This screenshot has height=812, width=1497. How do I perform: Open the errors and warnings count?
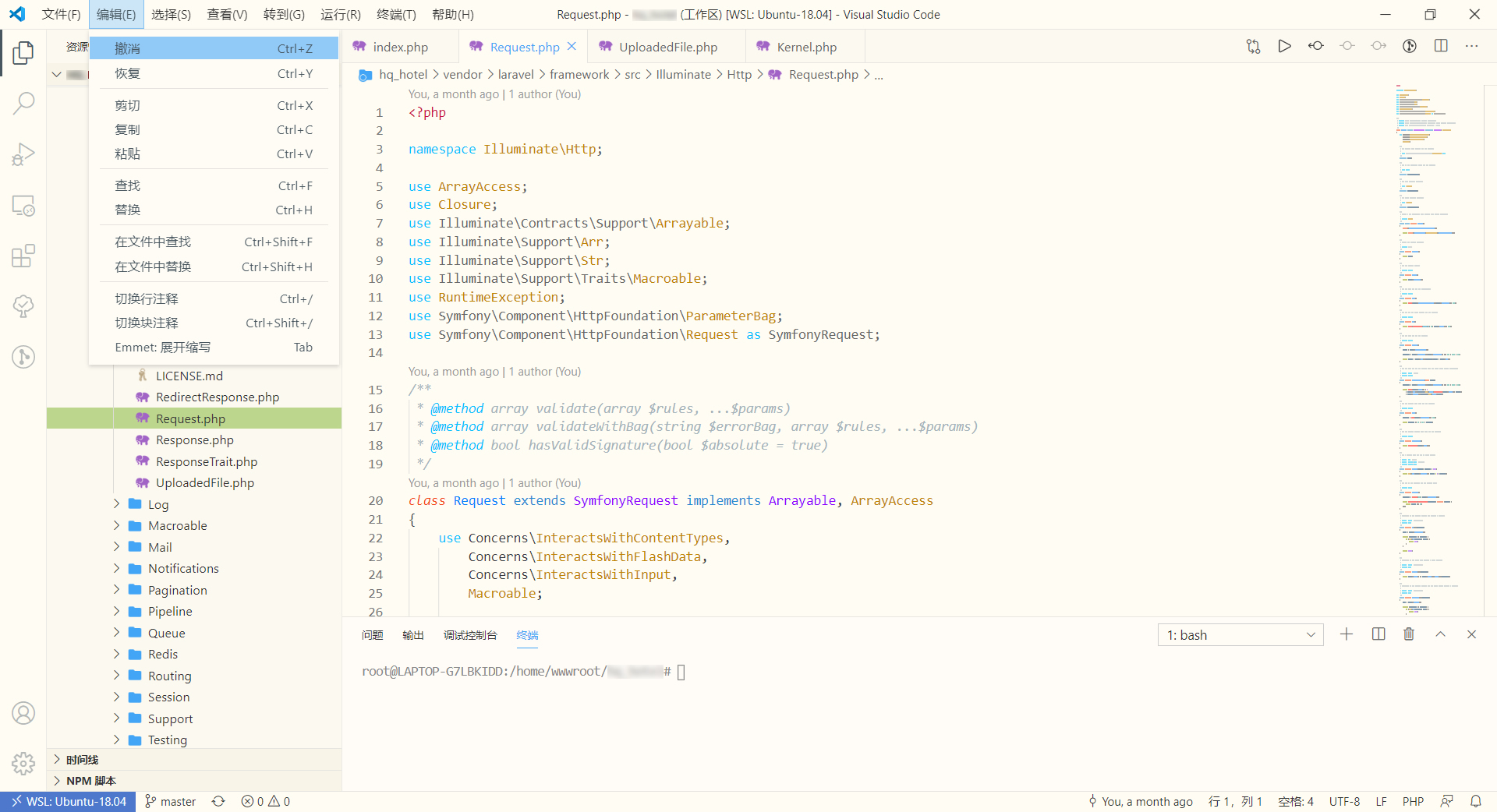266,801
